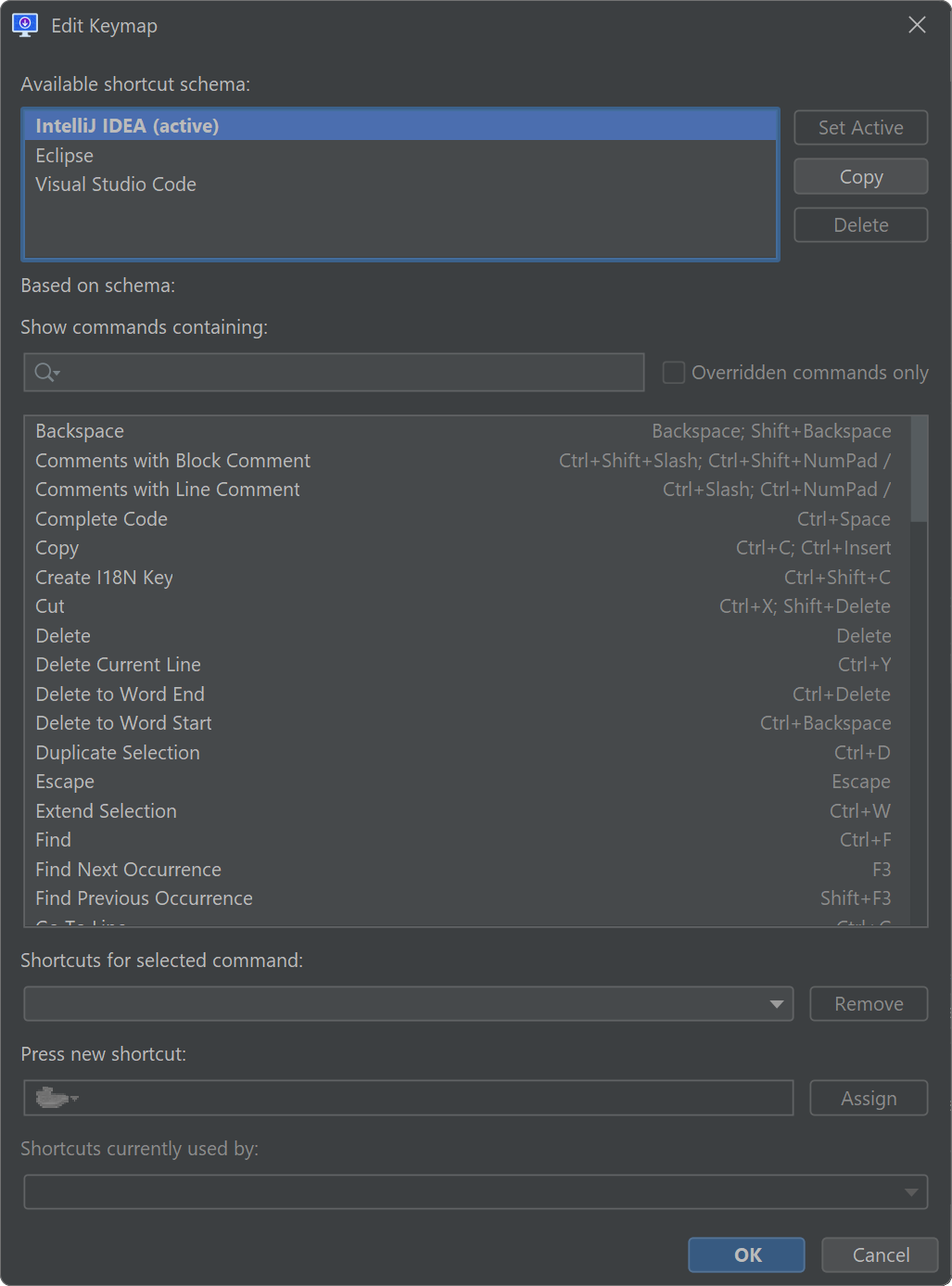Image resolution: width=952 pixels, height=1286 pixels.
Task: Close the Edit Keymap dialog
Action: (917, 25)
